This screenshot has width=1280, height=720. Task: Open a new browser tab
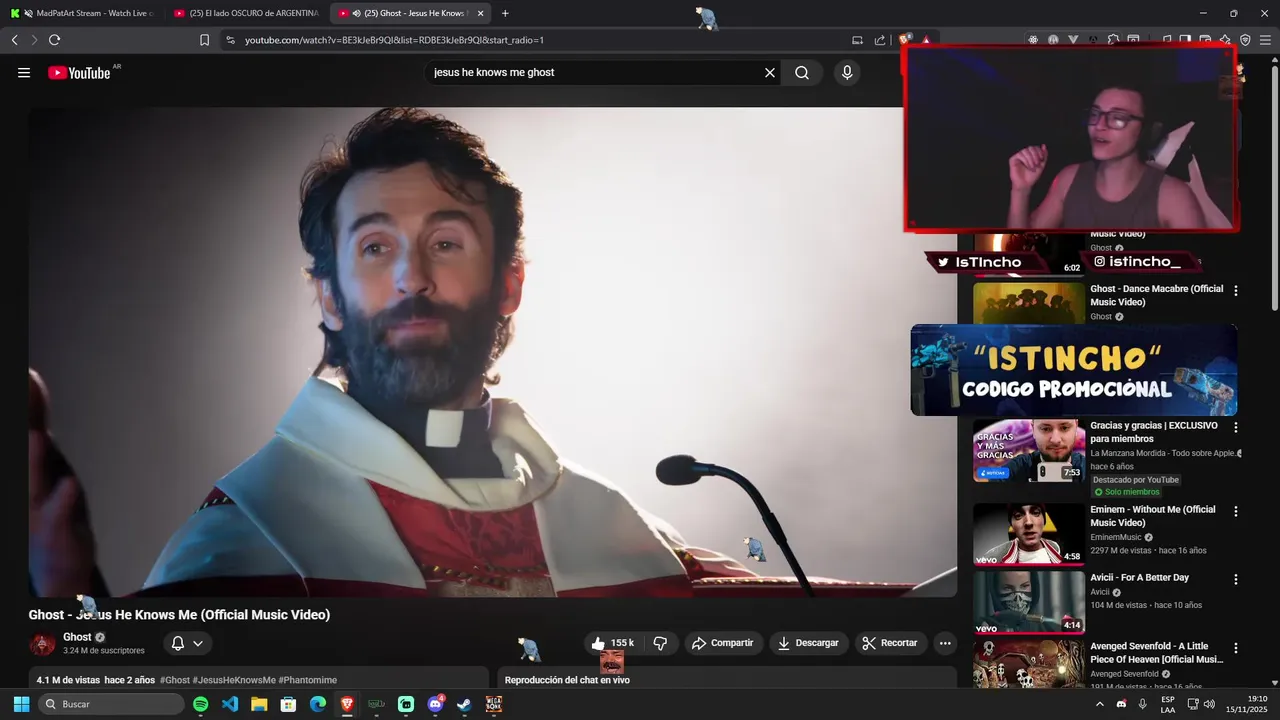coord(505,13)
